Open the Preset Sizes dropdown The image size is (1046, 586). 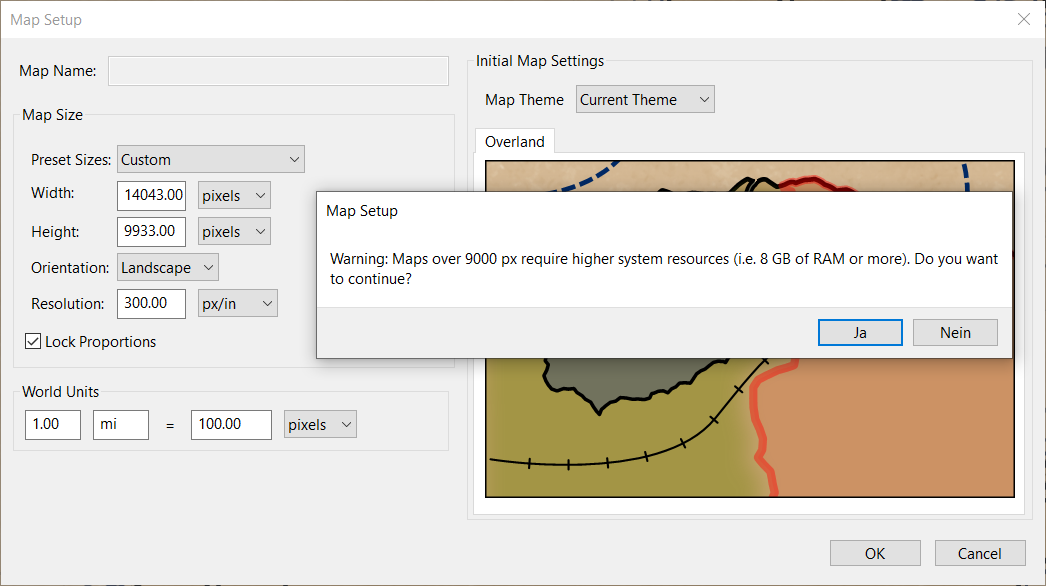[x=210, y=158]
